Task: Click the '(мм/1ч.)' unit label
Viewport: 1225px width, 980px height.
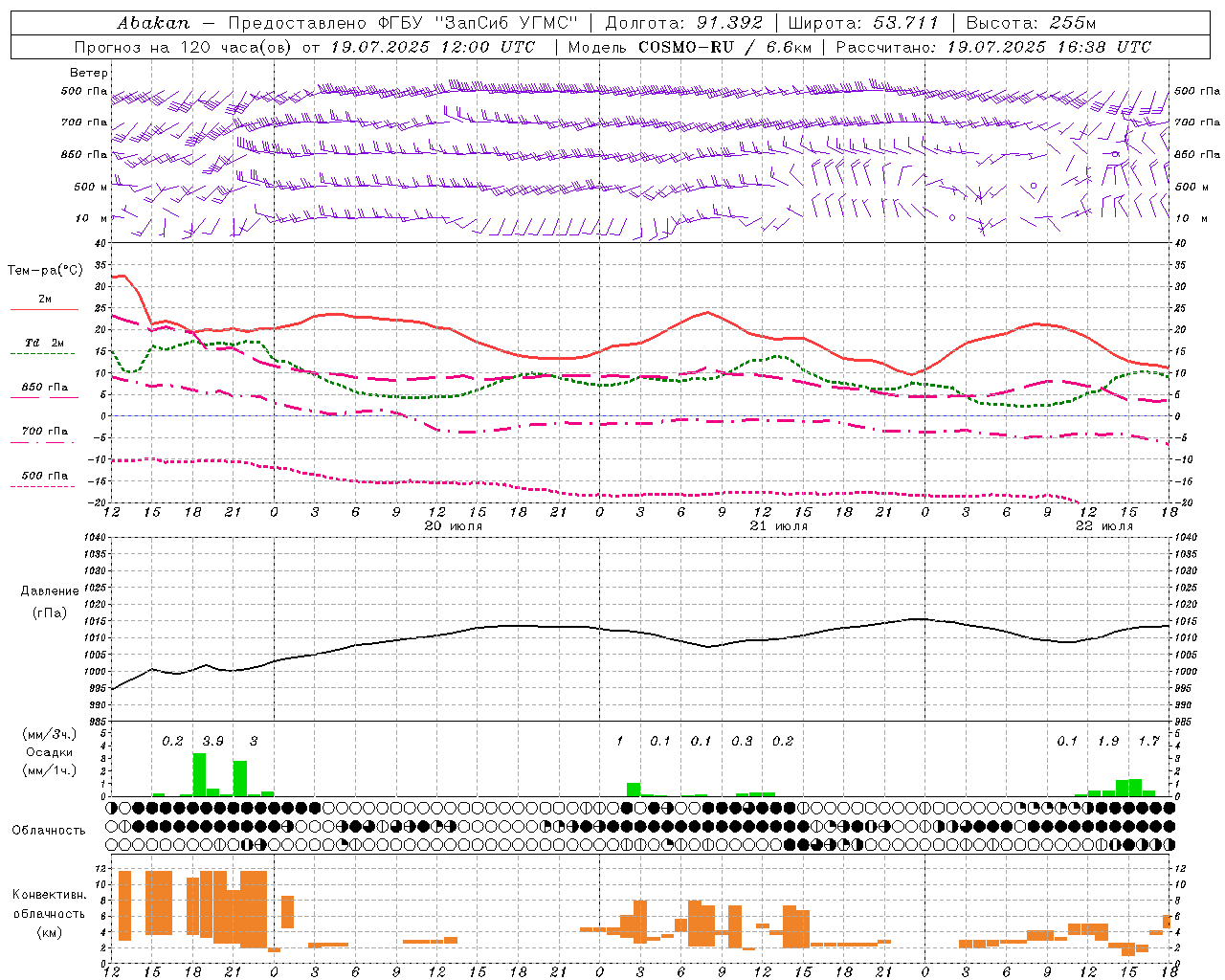Action: click(49, 770)
